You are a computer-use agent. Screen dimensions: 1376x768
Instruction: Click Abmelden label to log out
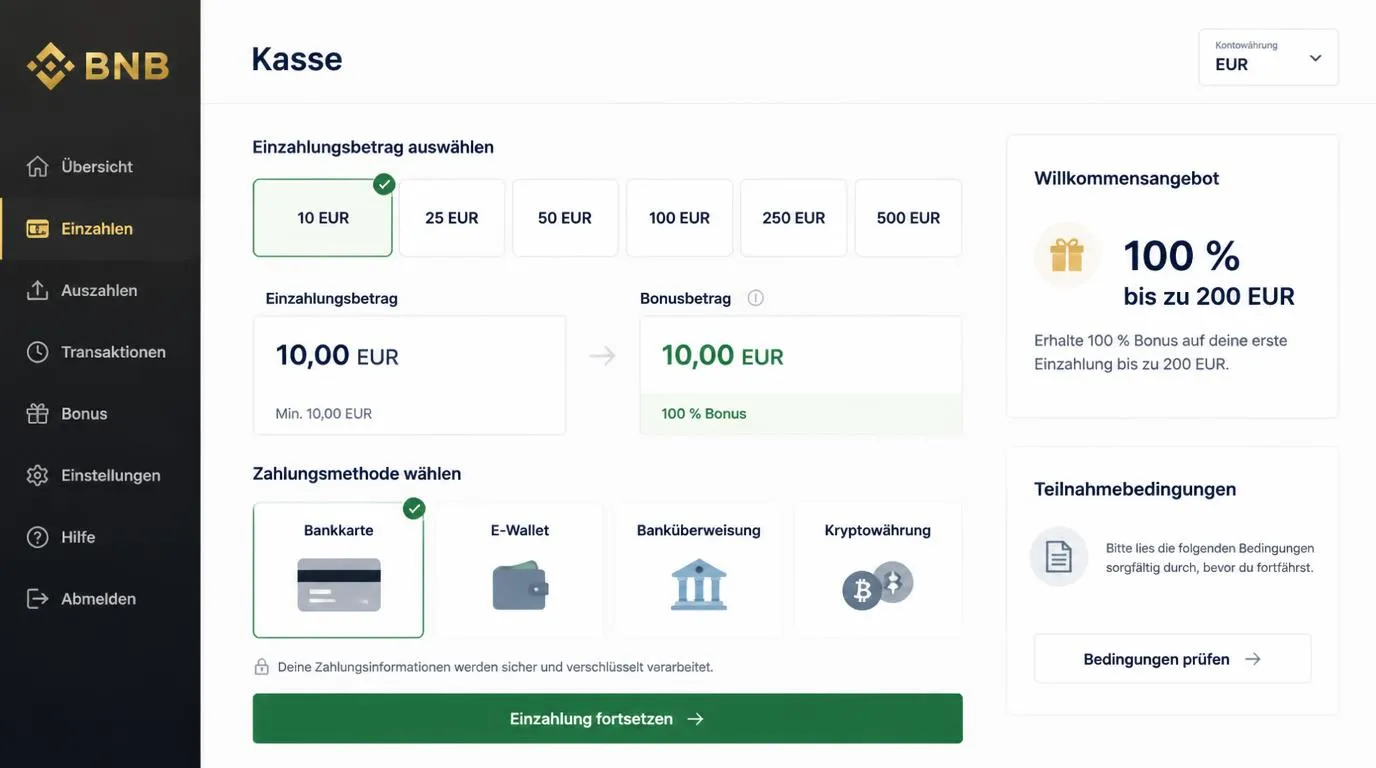click(x=98, y=598)
